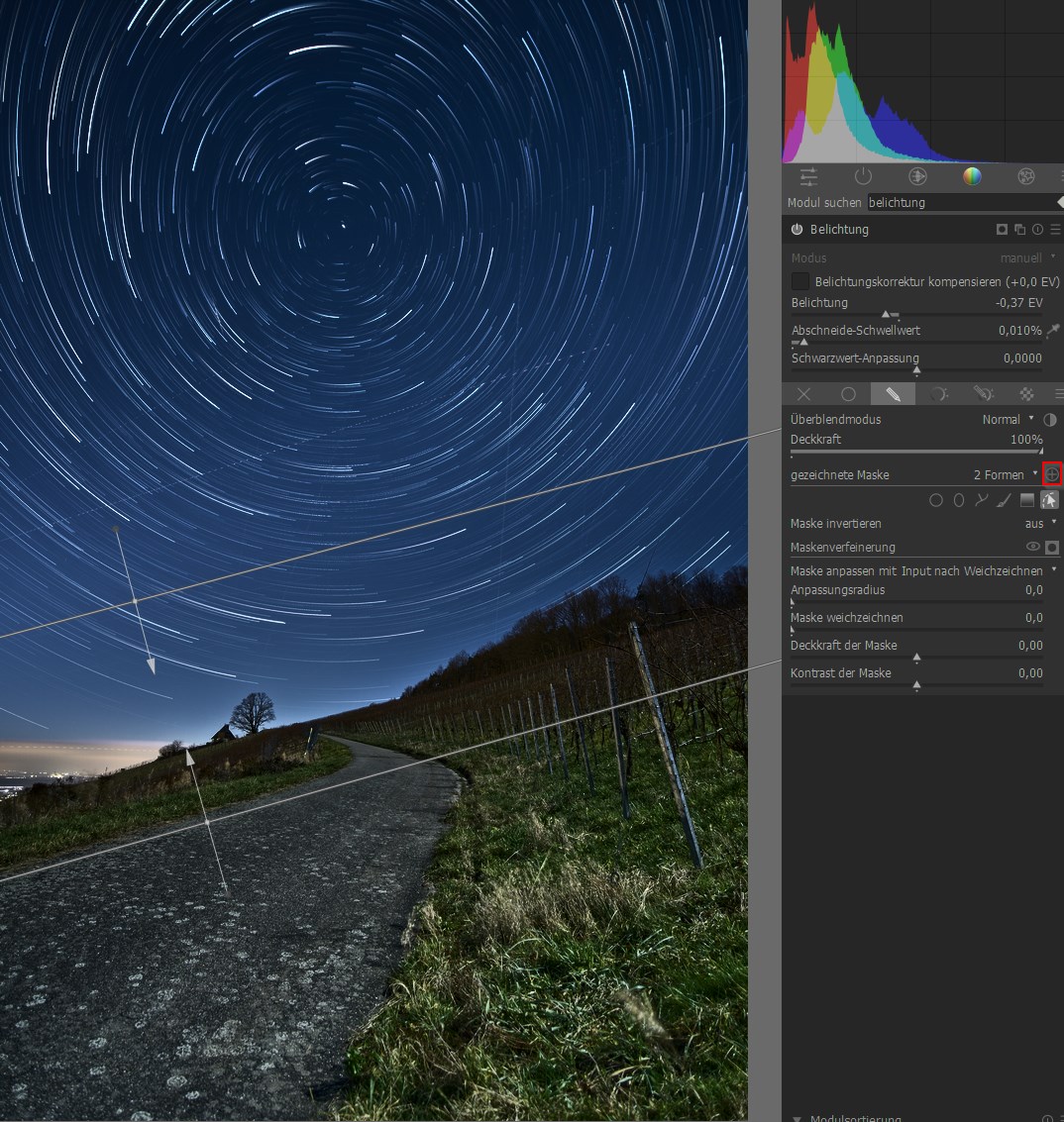The image size is (1064, 1122).
Task: Turn off blending with the X button
Action: (803, 394)
